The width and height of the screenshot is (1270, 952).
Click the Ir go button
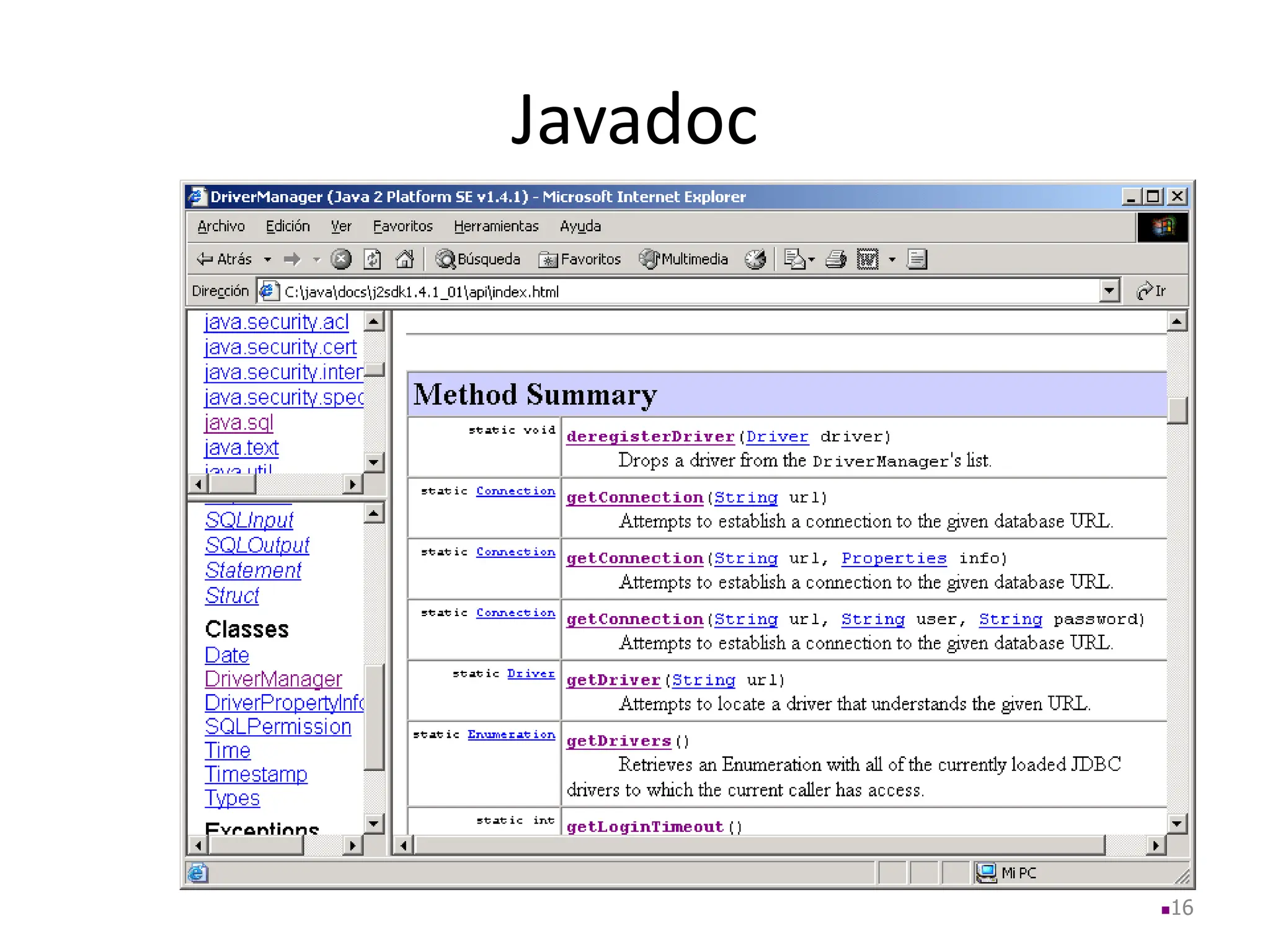1152,291
